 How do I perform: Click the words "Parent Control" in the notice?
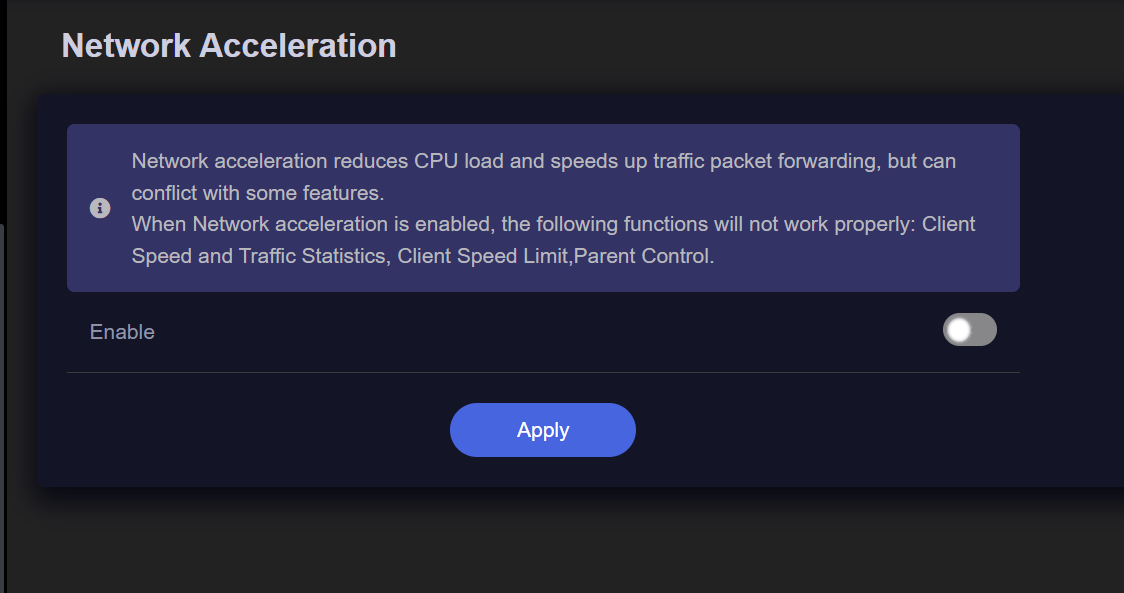click(643, 256)
